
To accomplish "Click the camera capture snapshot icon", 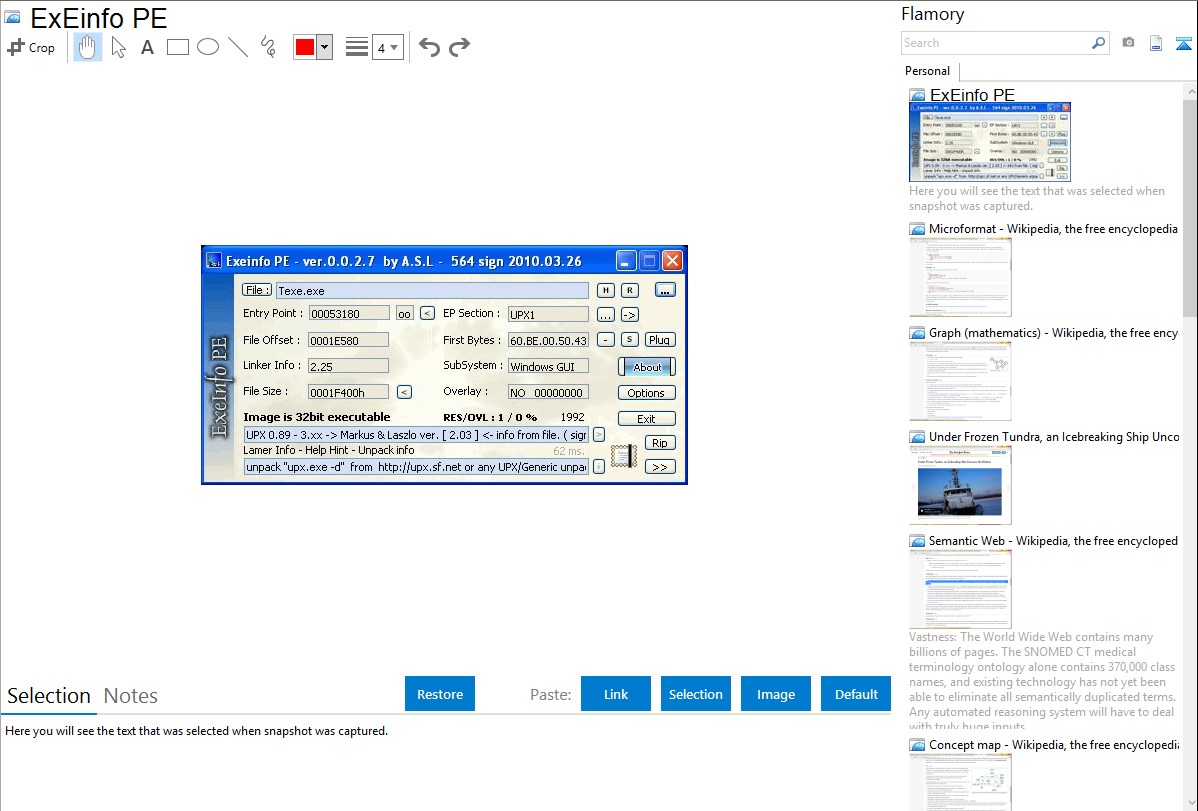I will (x=1128, y=43).
